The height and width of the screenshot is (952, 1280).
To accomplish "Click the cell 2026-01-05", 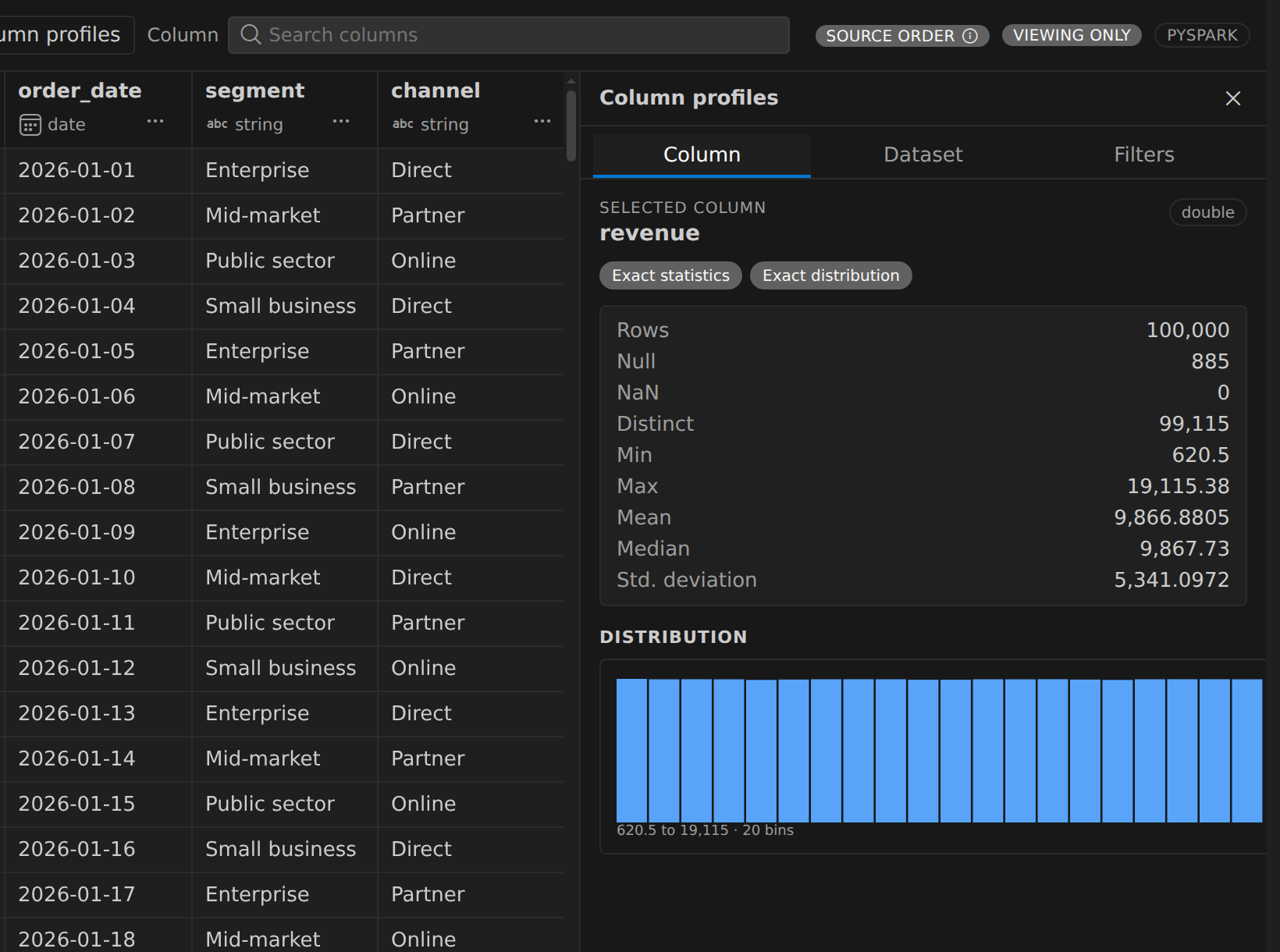I will pos(98,351).
